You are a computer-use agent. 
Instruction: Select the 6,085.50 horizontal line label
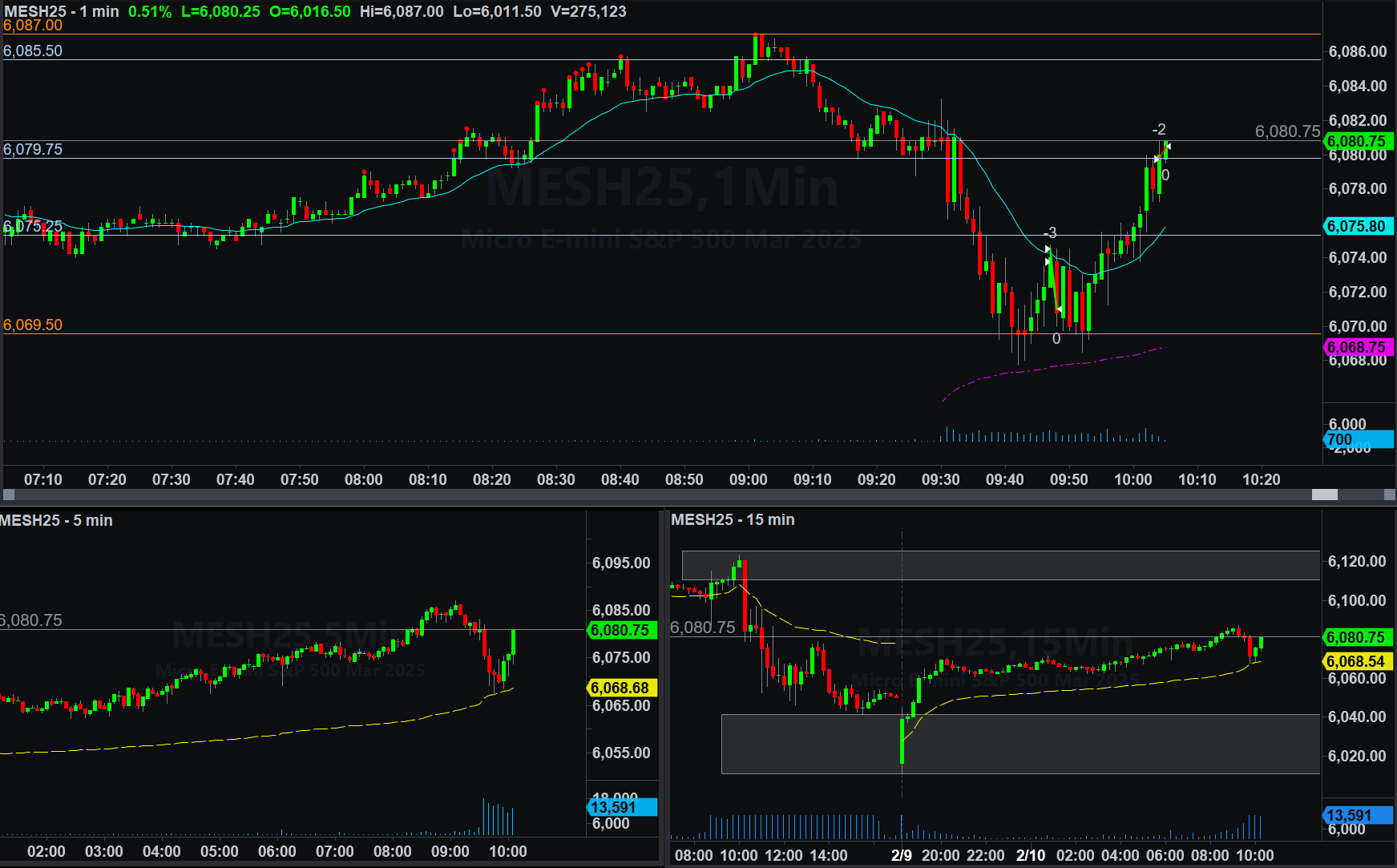tap(33, 50)
